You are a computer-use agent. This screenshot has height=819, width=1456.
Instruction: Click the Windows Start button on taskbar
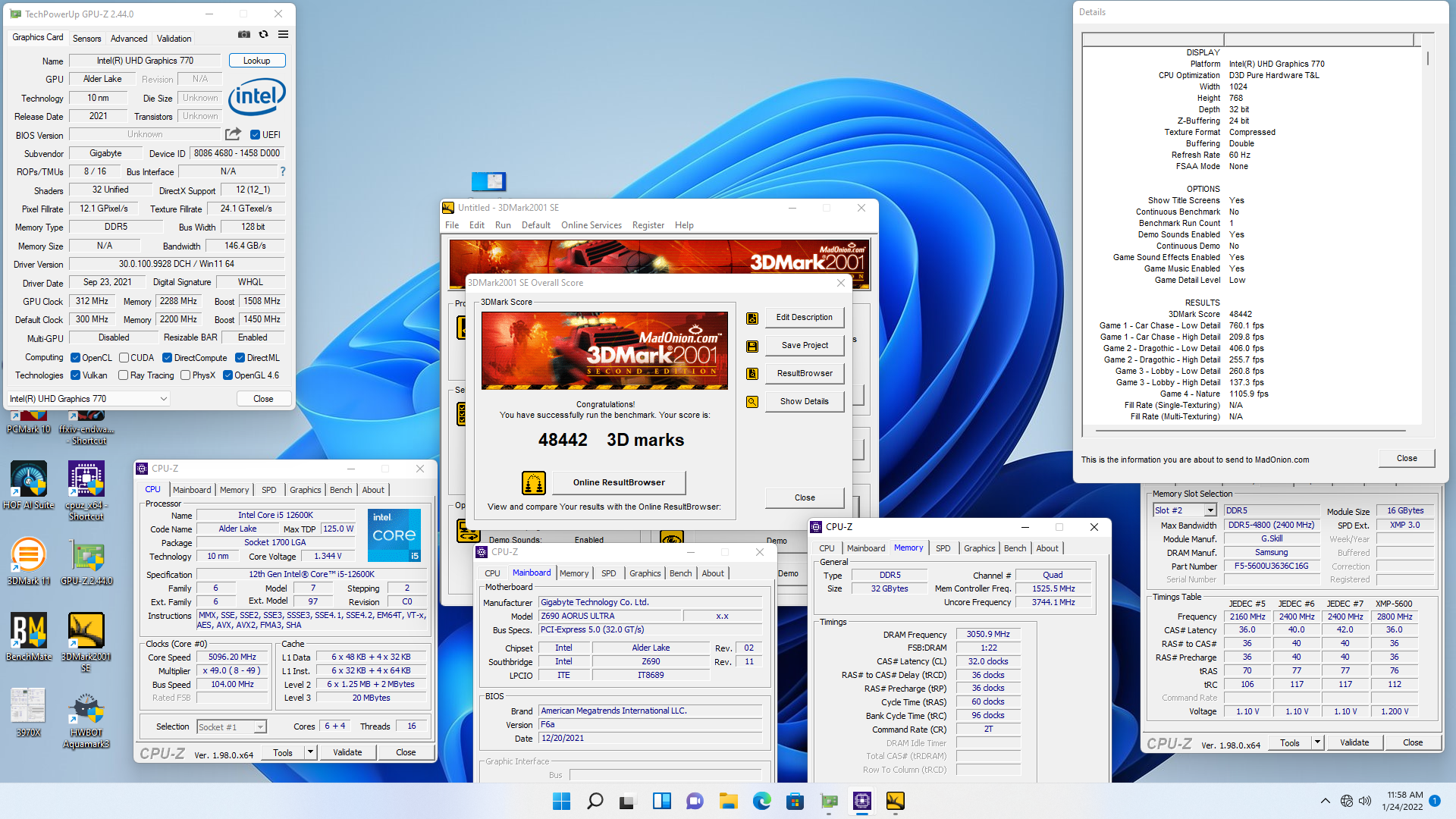pos(561,801)
